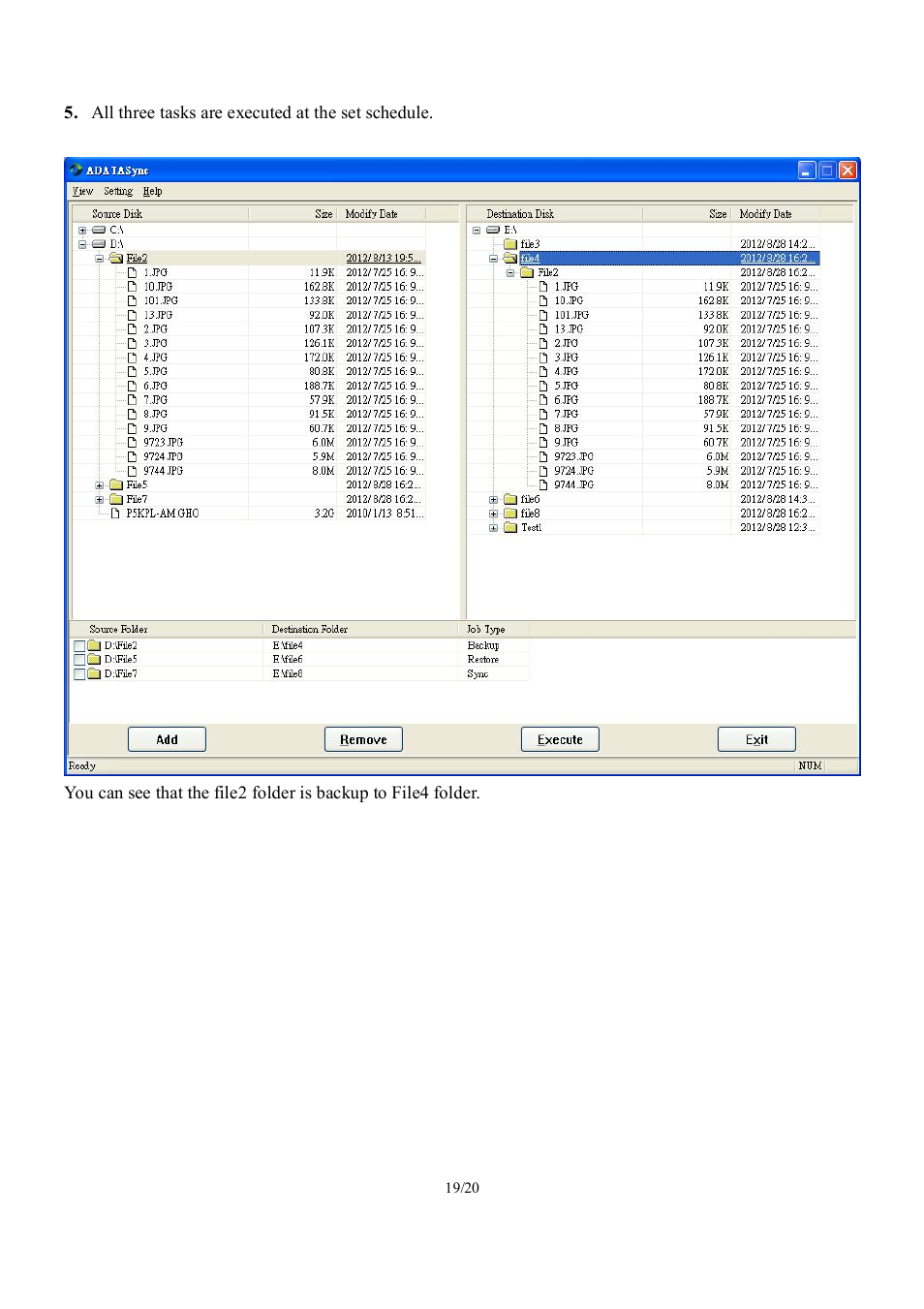Click the D:\File5 folder icon in job list
The image size is (924, 1309).
pos(95,660)
